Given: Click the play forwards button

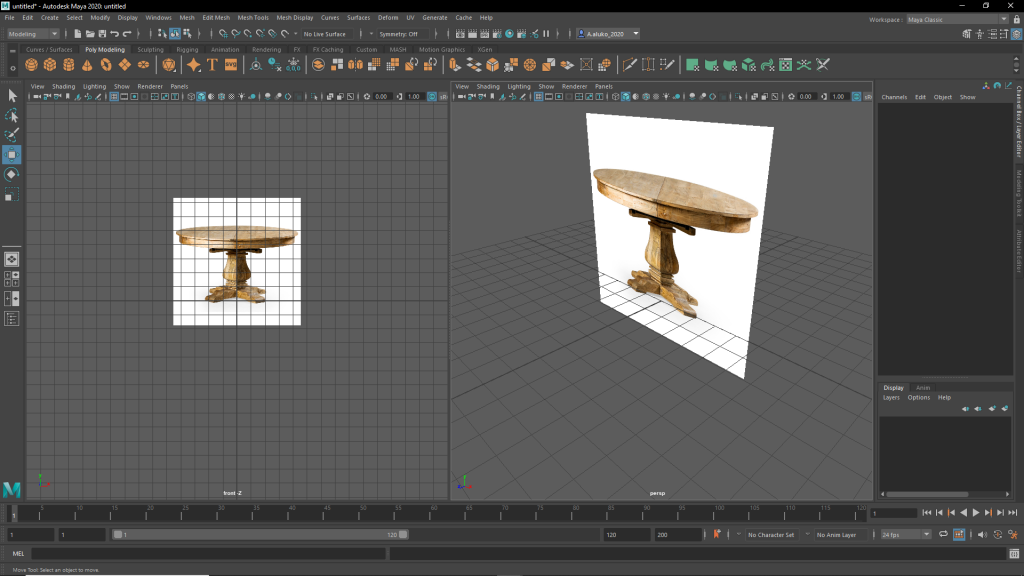Looking at the screenshot, I should [976, 513].
